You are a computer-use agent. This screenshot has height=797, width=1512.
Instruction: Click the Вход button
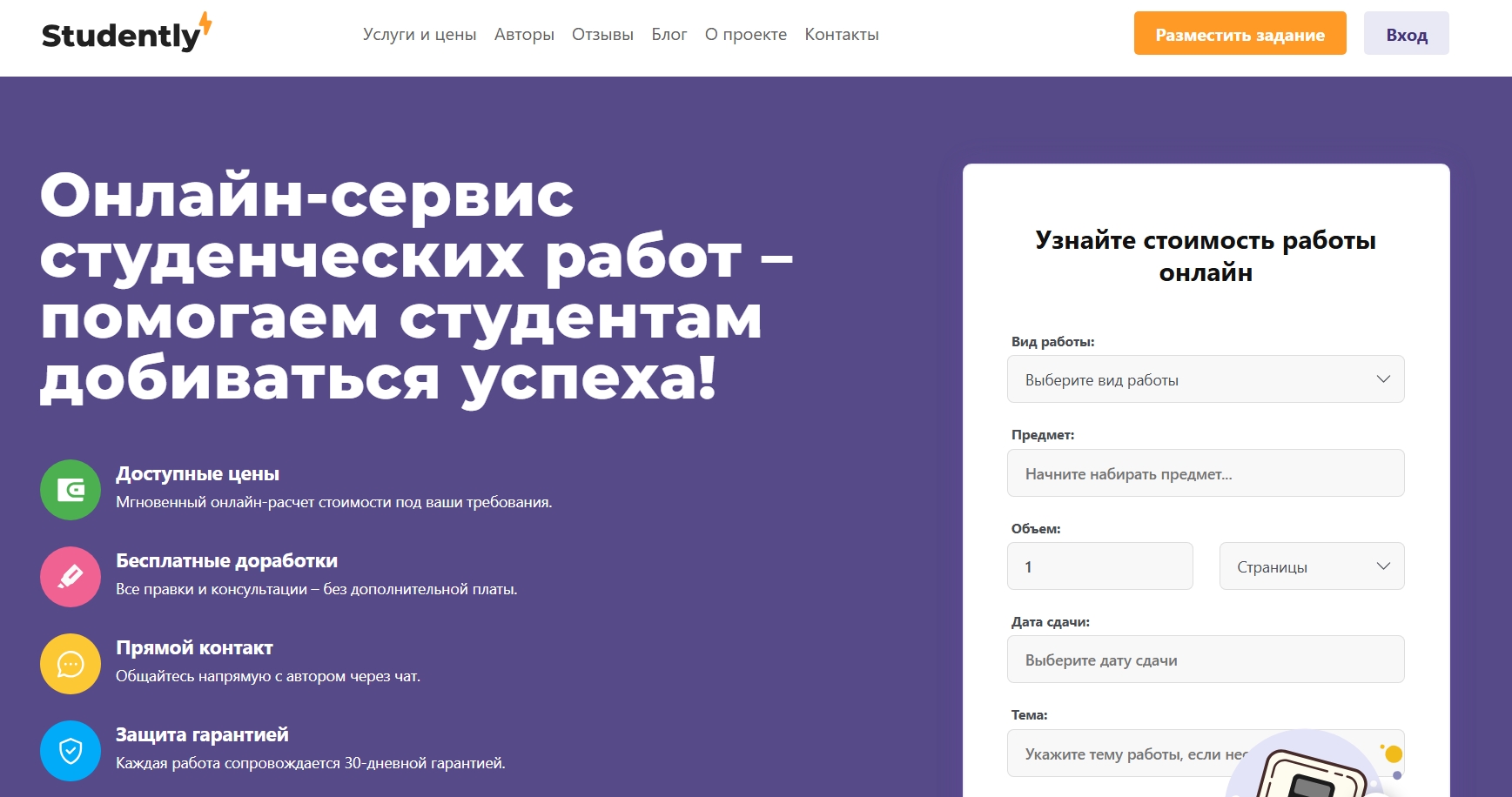1406,34
